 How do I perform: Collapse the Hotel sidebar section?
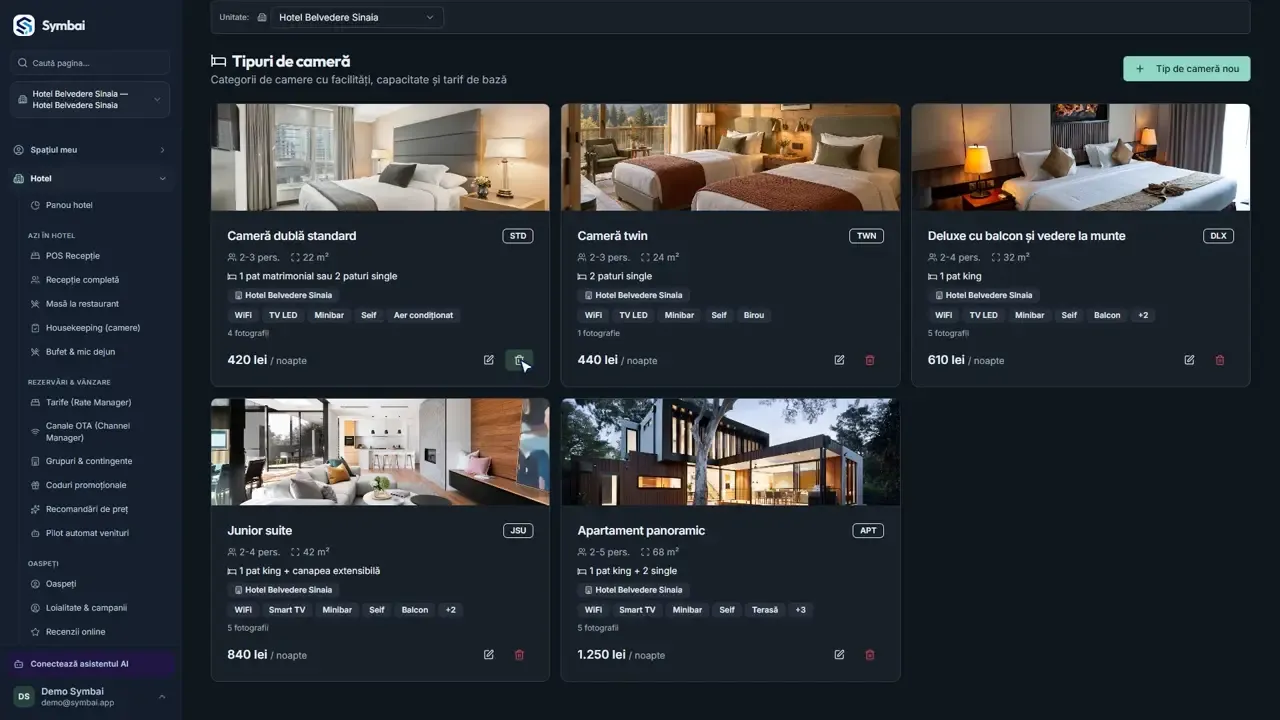(x=90, y=179)
